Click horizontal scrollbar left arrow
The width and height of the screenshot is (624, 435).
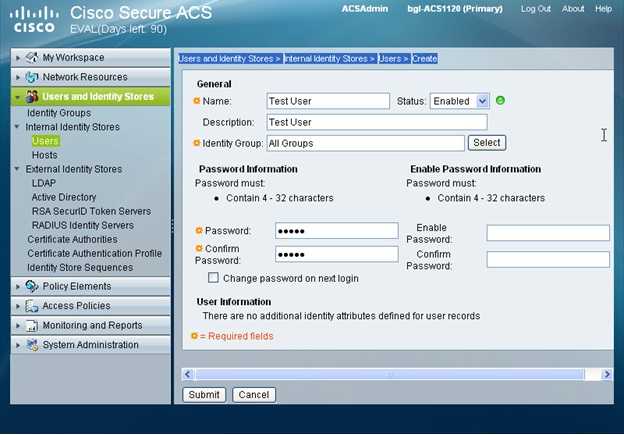click(188, 374)
